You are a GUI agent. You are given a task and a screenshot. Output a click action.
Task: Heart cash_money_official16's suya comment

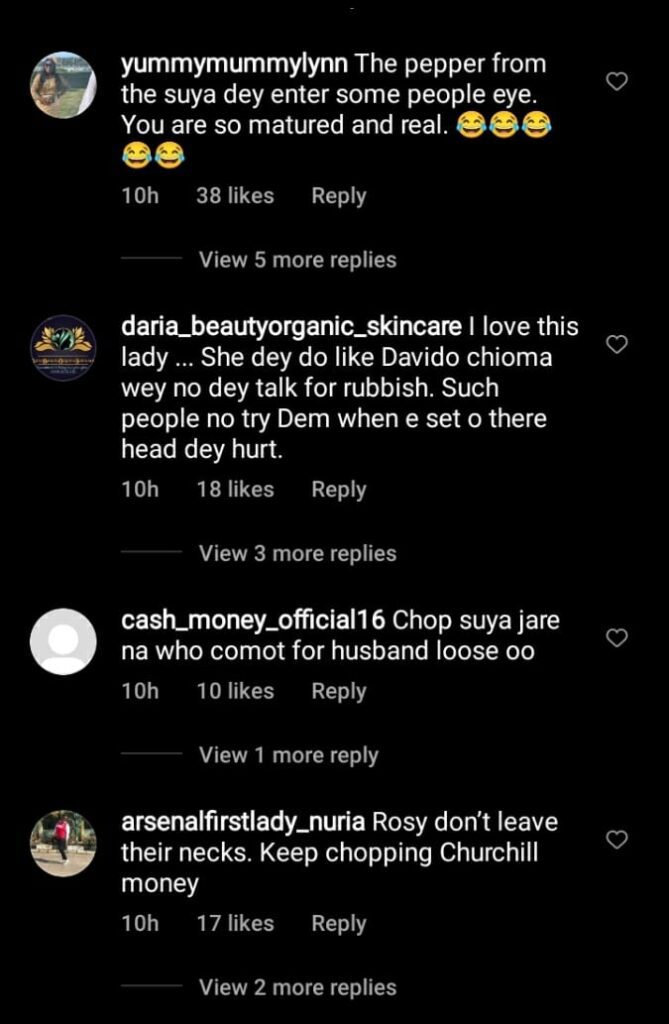pos(617,637)
